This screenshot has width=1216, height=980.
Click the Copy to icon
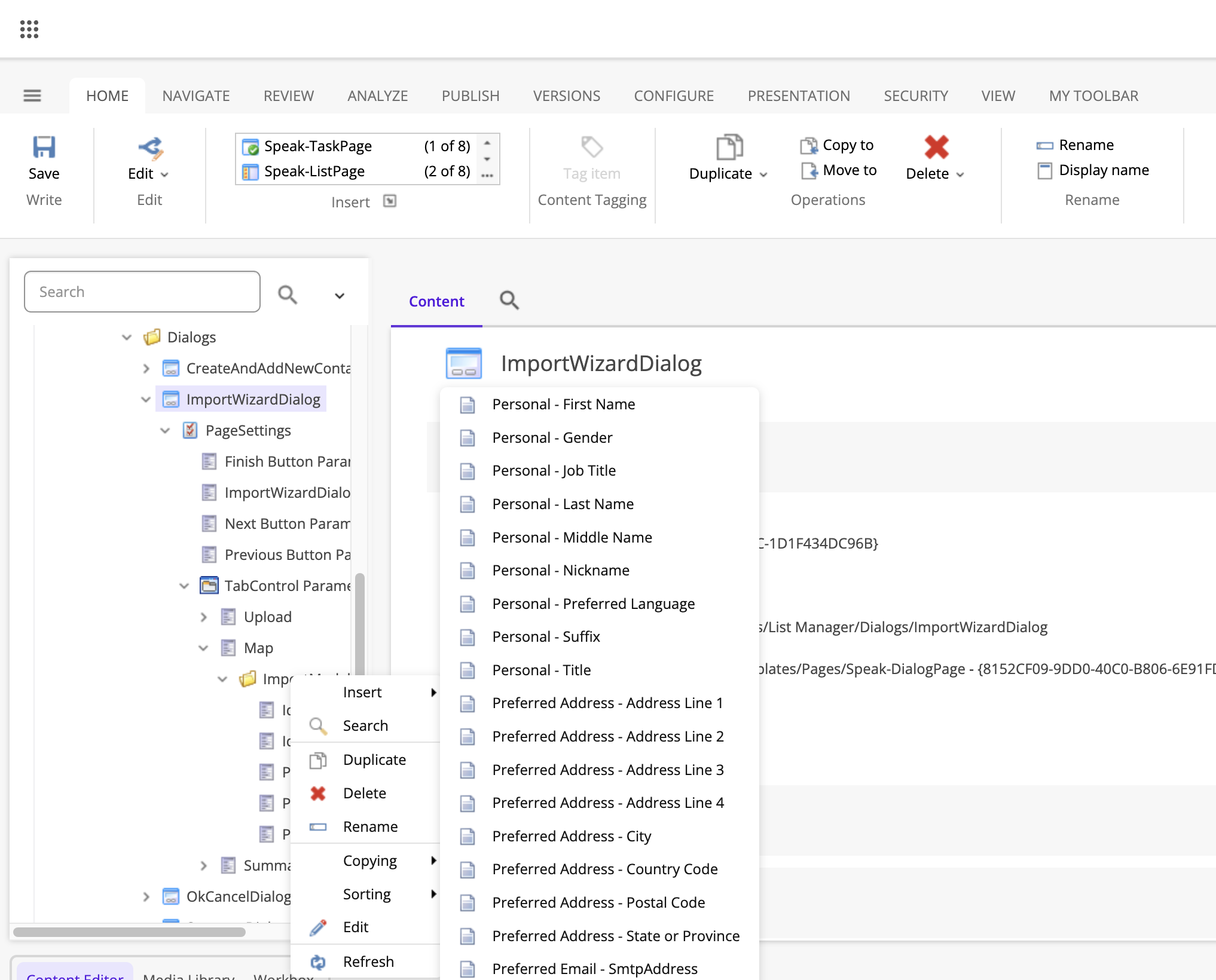808,145
